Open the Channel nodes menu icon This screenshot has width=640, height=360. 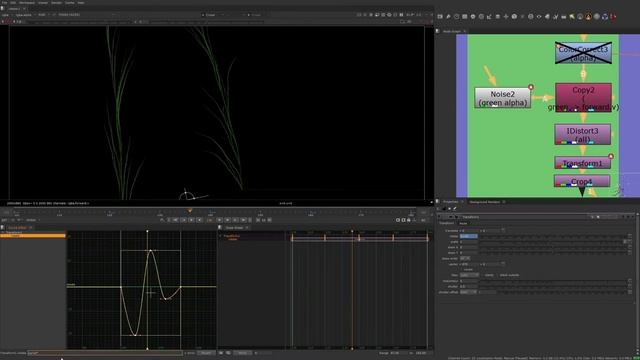coord(464,17)
